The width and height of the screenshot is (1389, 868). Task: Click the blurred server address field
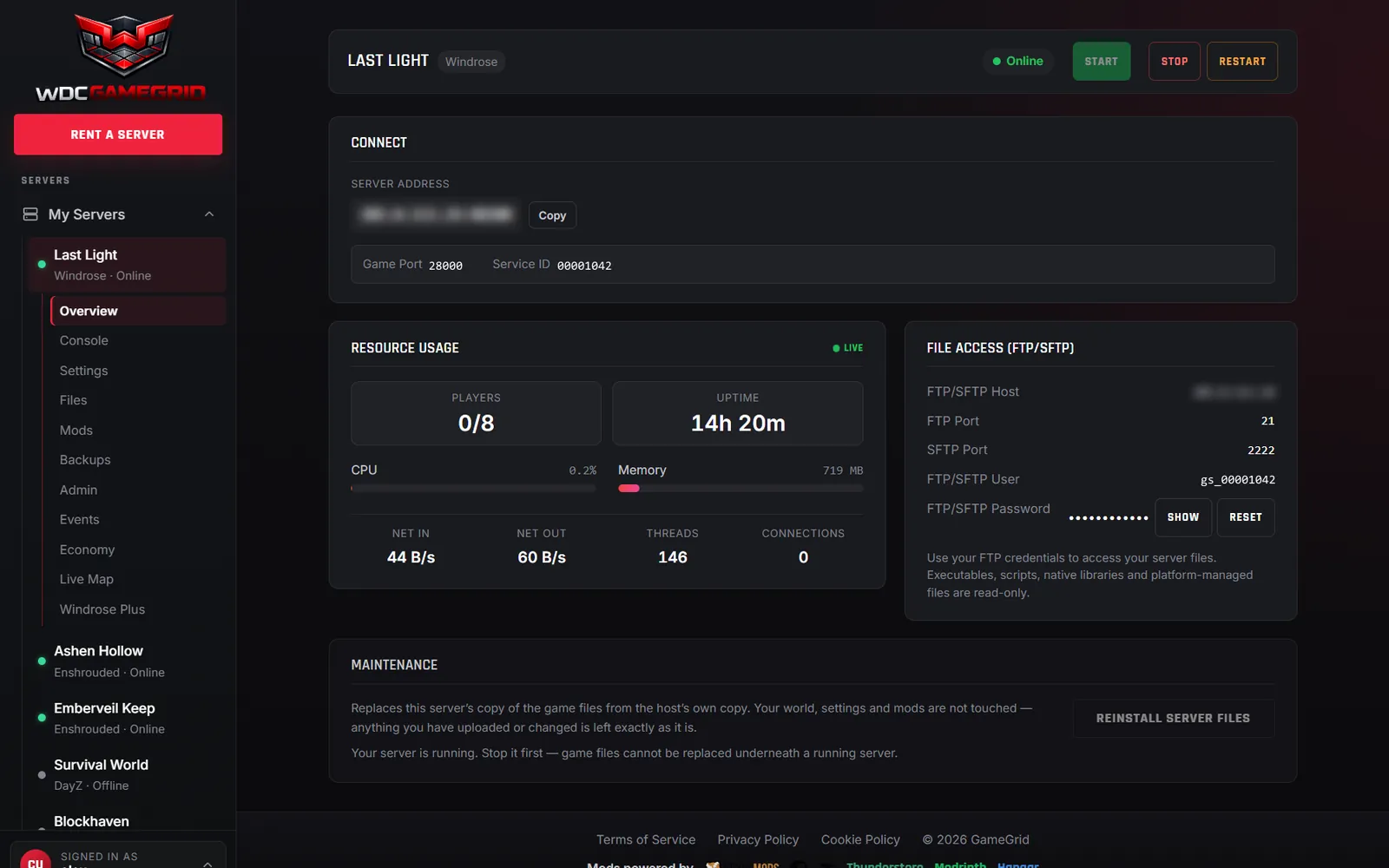tap(437, 214)
